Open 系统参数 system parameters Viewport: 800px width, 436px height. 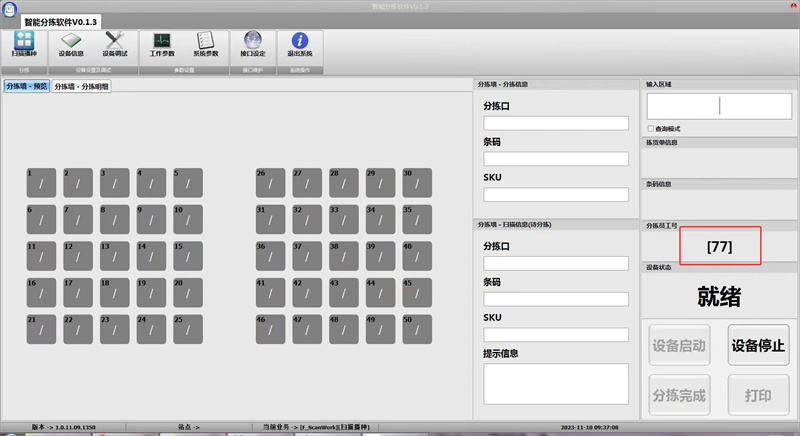click(x=206, y=44)
